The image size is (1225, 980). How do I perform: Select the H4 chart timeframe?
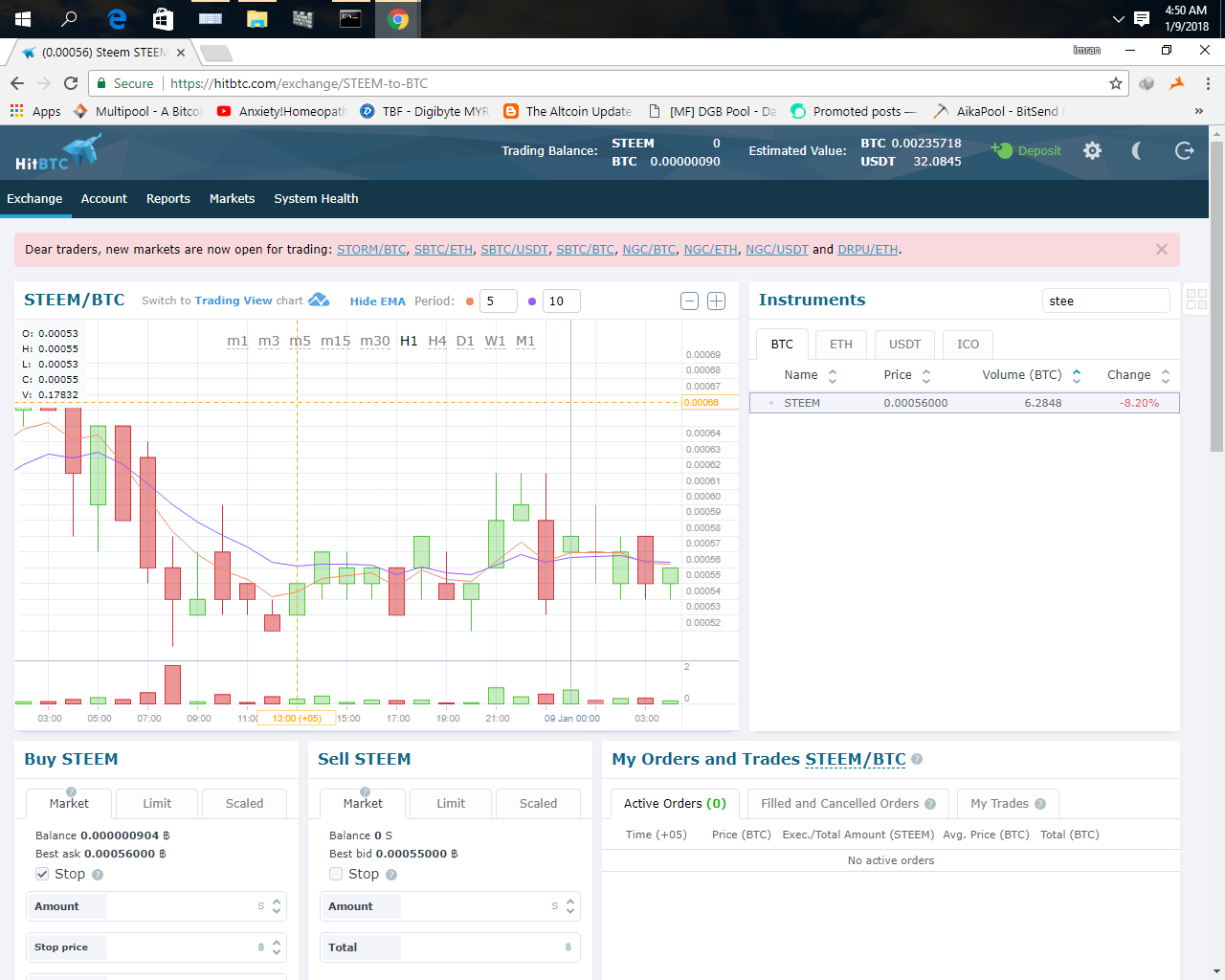point(437,341)
